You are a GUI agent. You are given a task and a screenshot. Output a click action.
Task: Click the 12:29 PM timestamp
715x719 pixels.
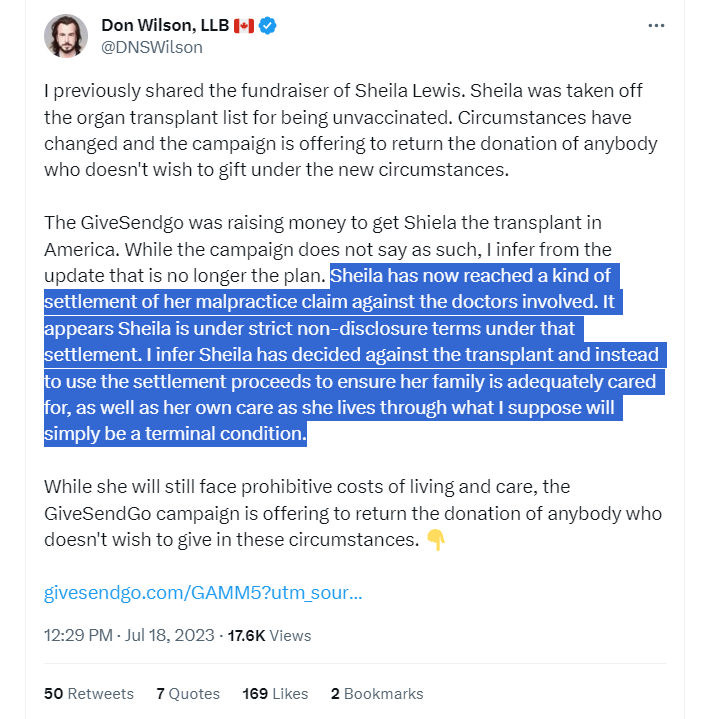pyautogui.click(x=78, y=636)
